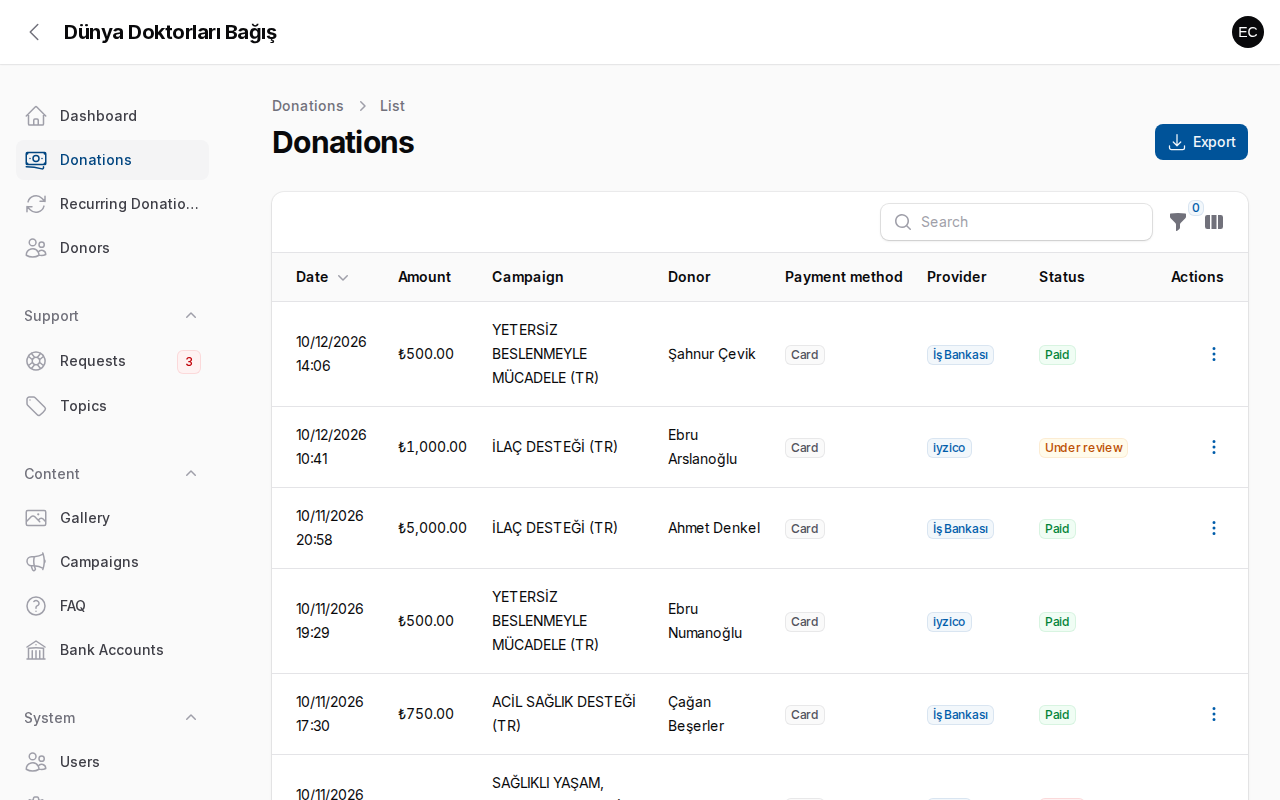Toggle columns with the column layout icon
Screen dimensions: 1280x800
[1214, 222]
